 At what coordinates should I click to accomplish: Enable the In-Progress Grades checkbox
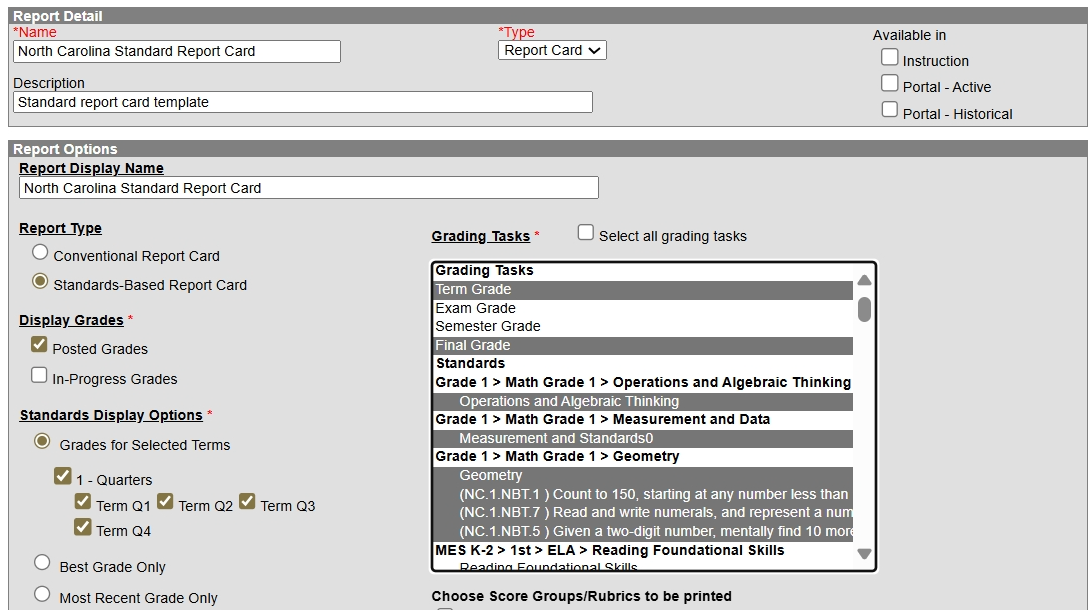[x=39, y=375]
